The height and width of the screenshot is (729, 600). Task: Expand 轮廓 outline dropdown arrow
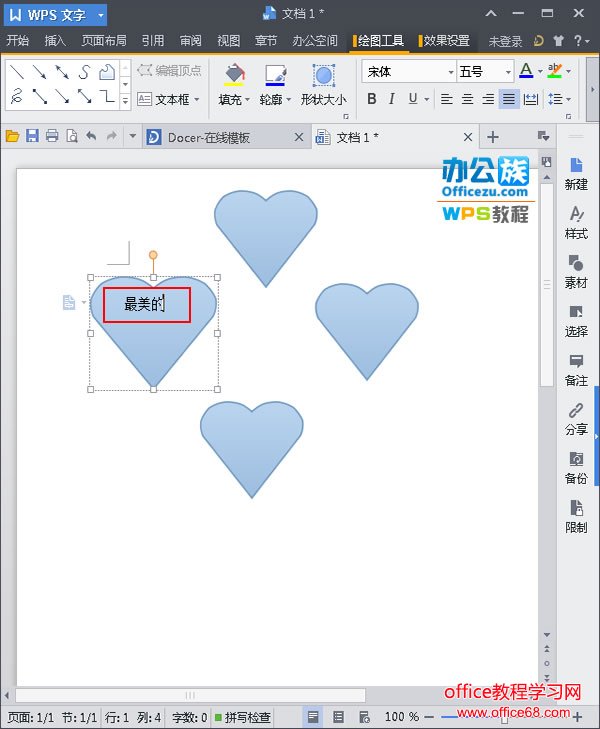tap(289, 99)
